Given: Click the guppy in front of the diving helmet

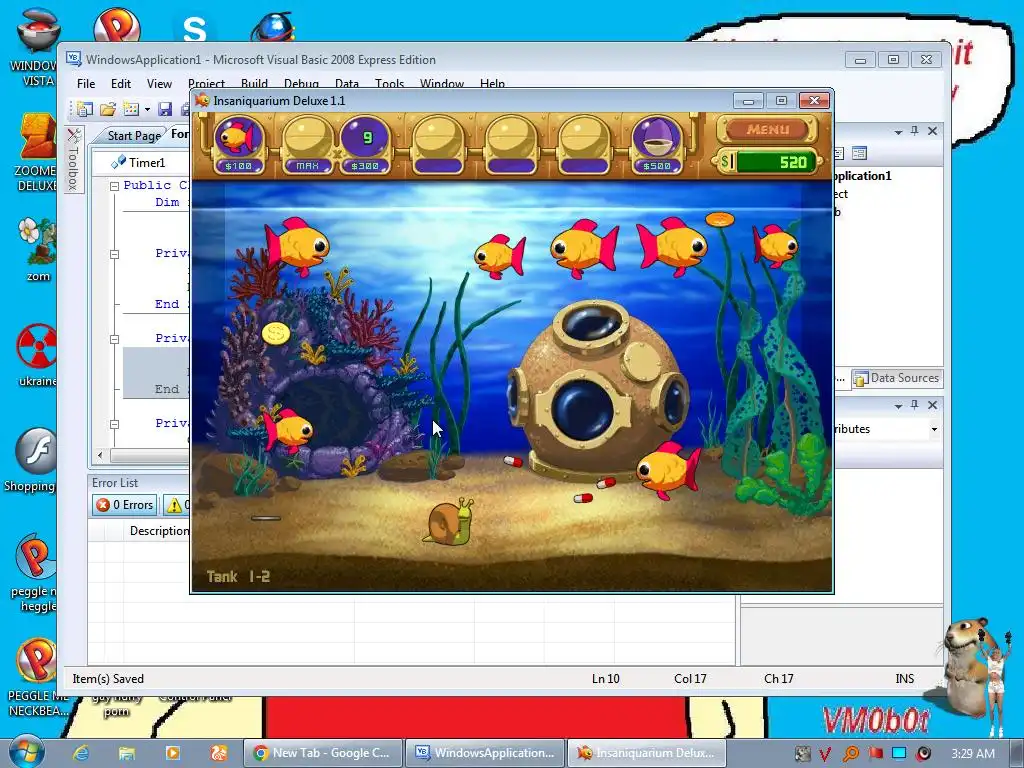Looking at the screenshot, I should 667,470.
